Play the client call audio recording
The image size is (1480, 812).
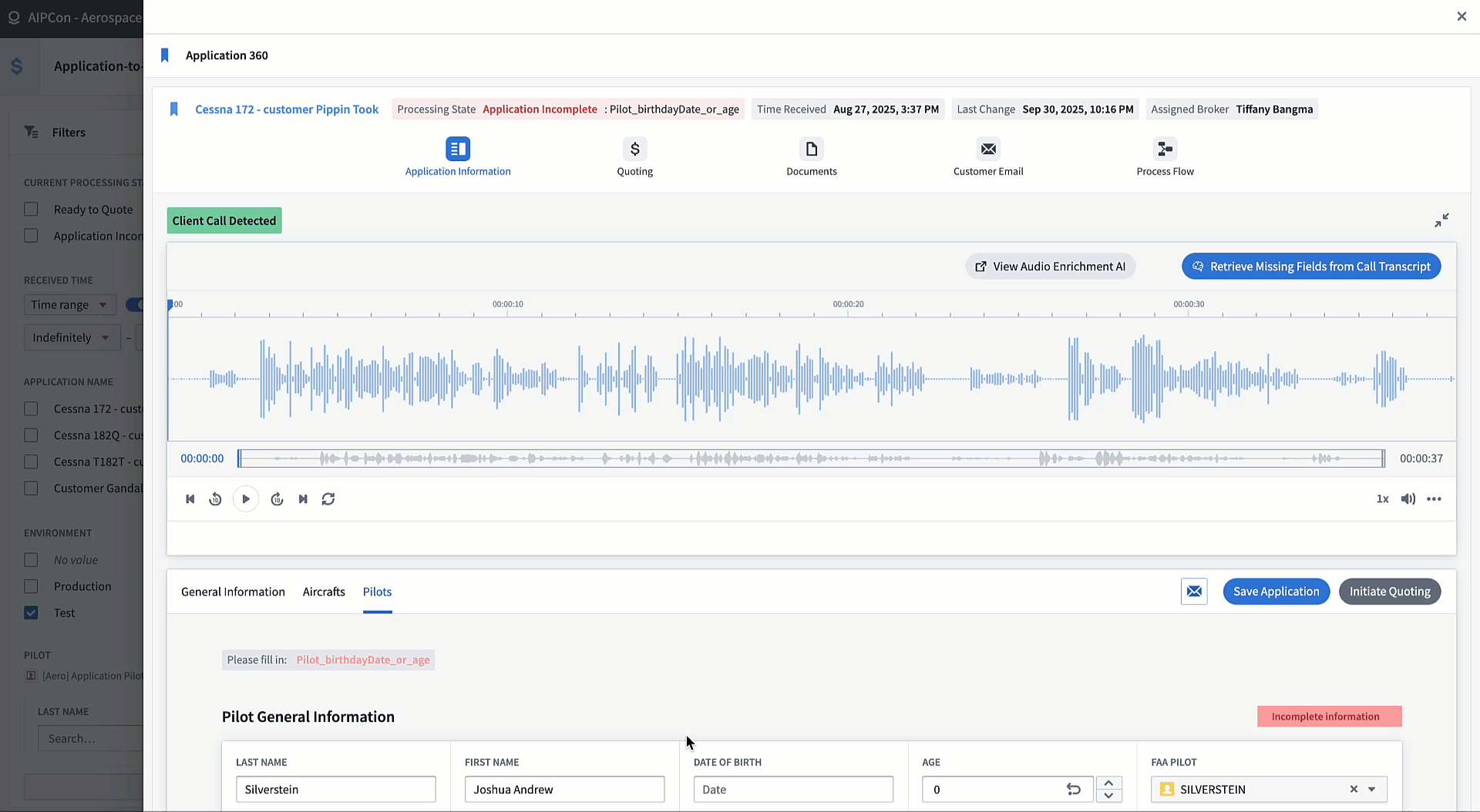tap(246, 499)
